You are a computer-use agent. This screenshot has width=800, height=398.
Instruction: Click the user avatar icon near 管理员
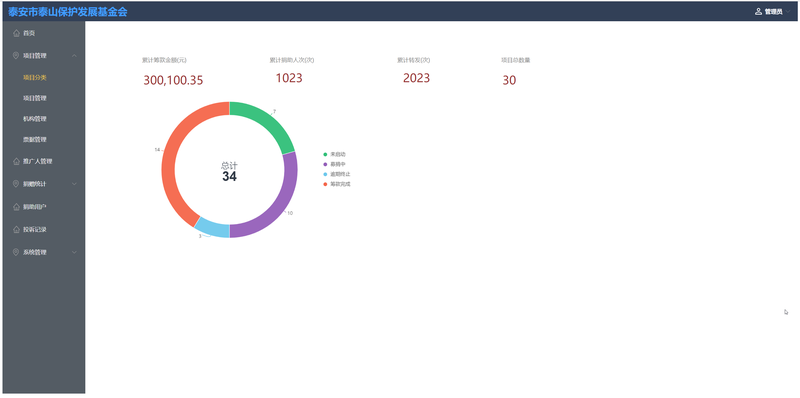tap(758, 11)
